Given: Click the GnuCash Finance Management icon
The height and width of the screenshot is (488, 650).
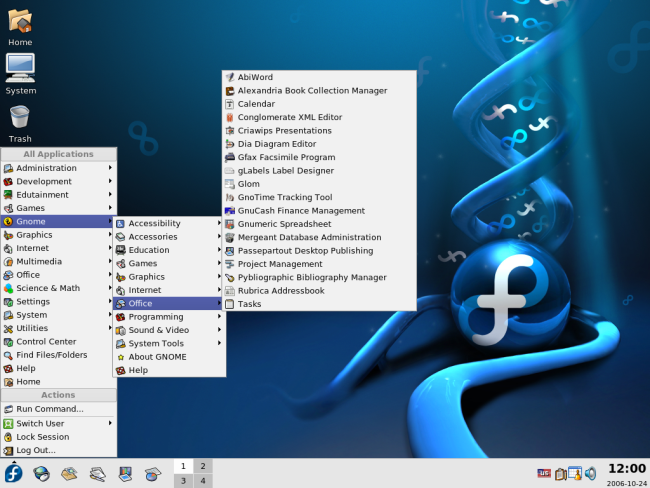Looking at the screenshot, I should click(x=230, y=211).
